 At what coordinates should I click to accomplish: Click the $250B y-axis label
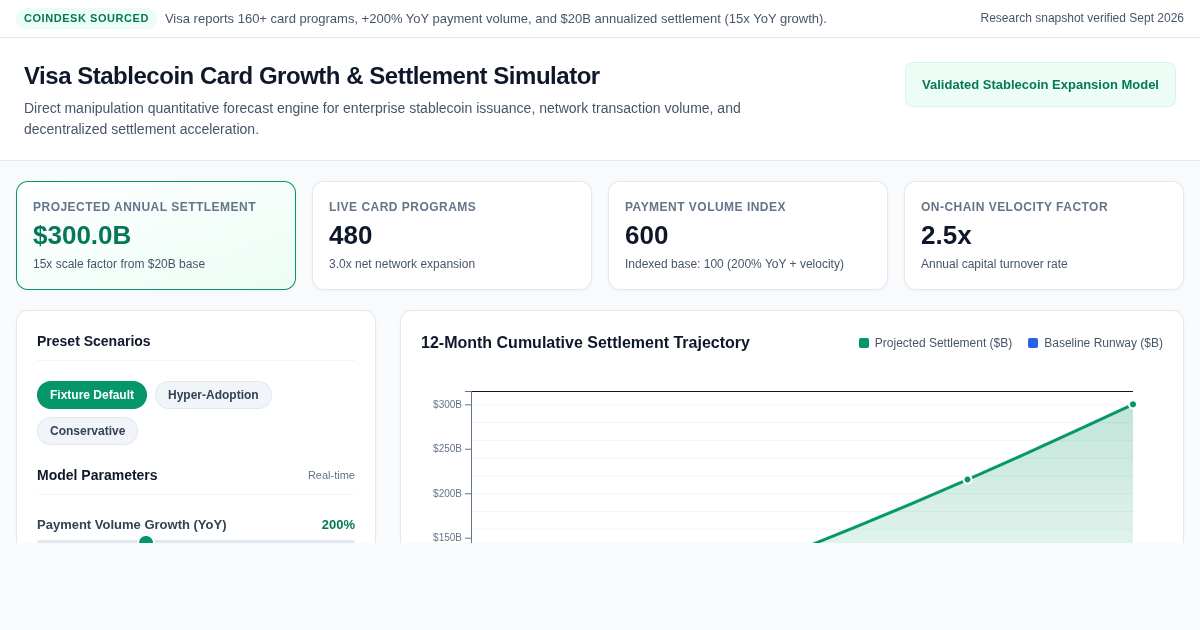click(x=447, y=448)
